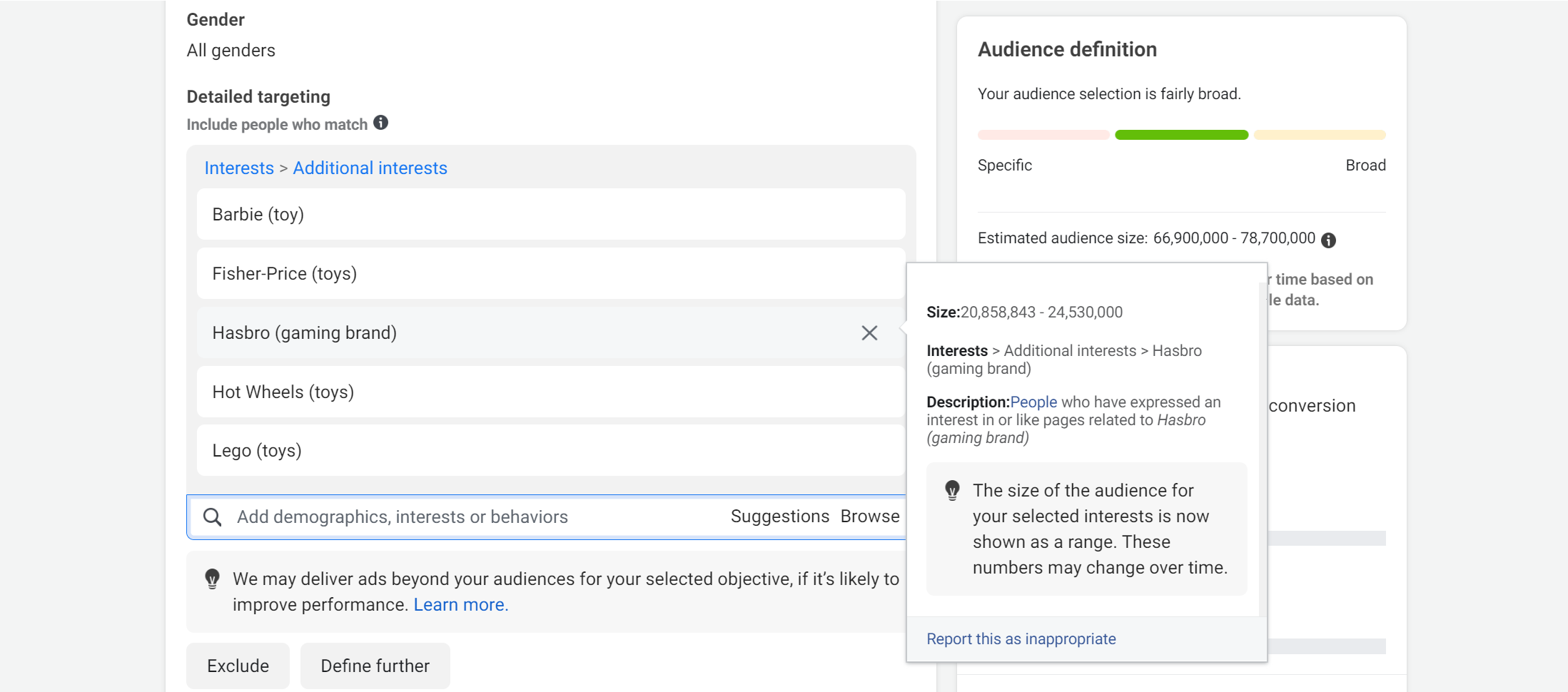Open Browse in the targeting search bar
This screenshot has width=1568, height=692.
pos(870,516)
